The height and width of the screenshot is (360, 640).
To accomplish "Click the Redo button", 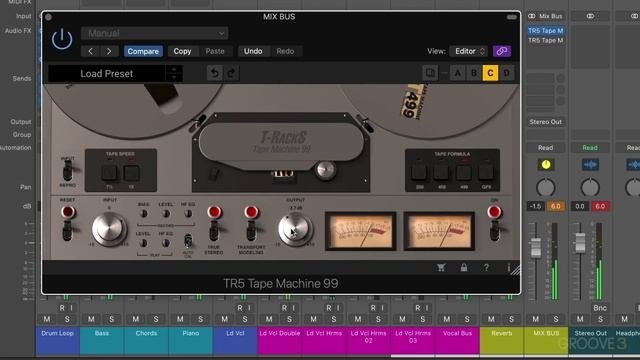I will (x=285, y=51).
